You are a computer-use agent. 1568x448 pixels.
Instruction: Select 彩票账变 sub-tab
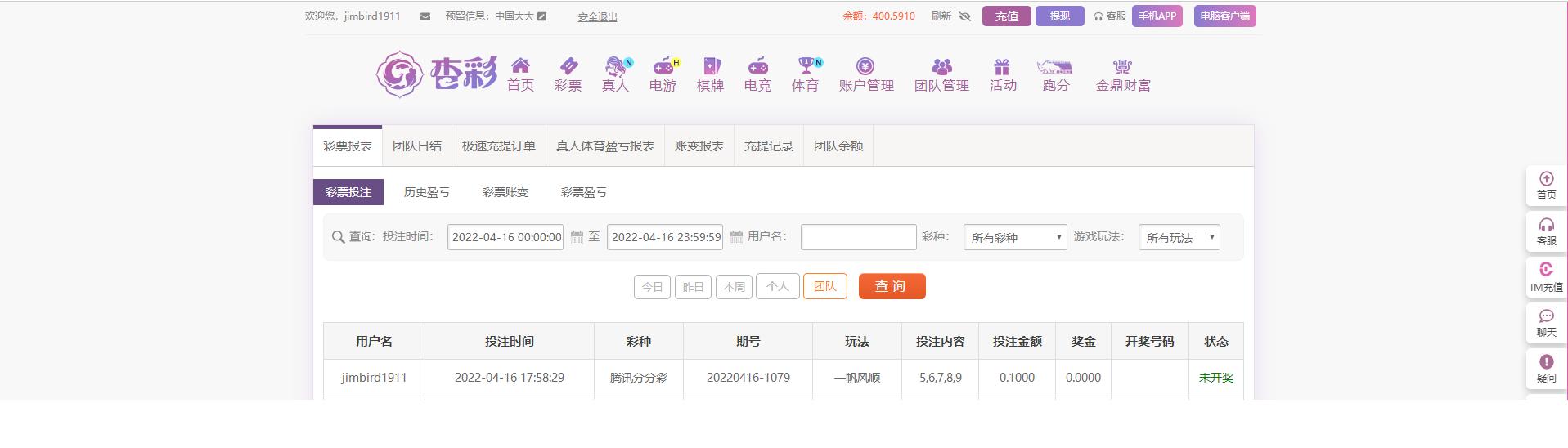505,192
